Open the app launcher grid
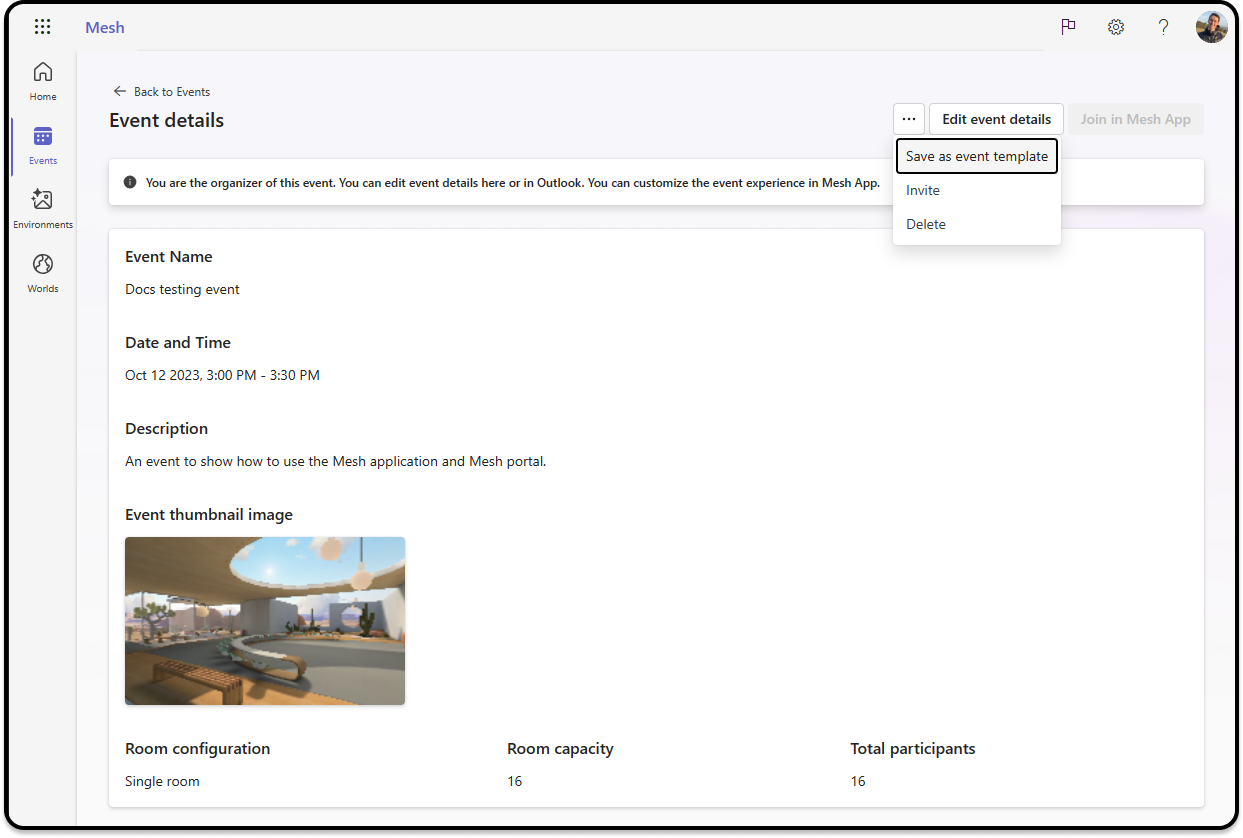This screenshot has height=838, width=1243. 42,26
